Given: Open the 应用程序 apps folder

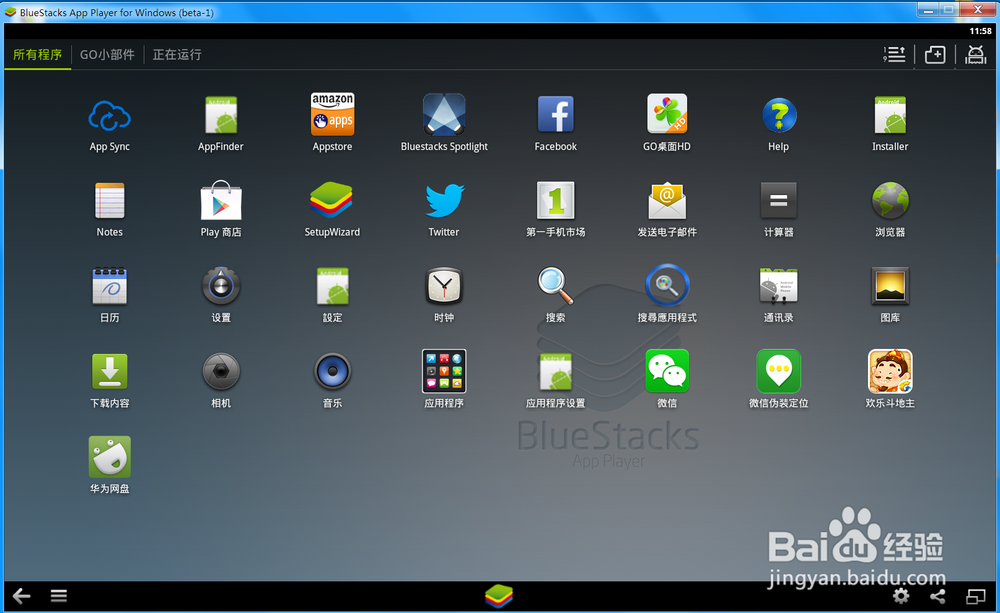Looking at the screenshot, I should [x=444, y=372].
